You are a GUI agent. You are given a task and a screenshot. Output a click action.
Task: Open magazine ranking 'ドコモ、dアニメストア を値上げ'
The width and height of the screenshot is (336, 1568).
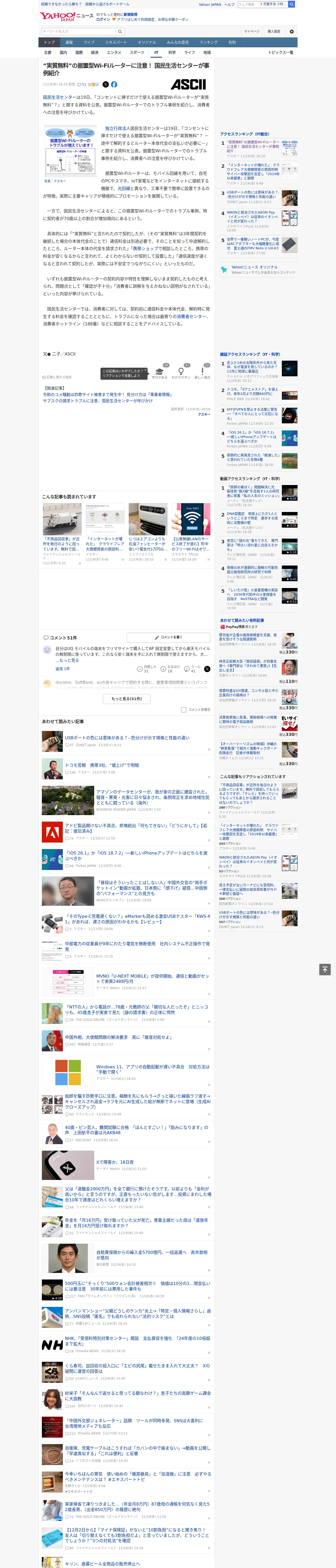pyautogui.click(x=253, y=391)
